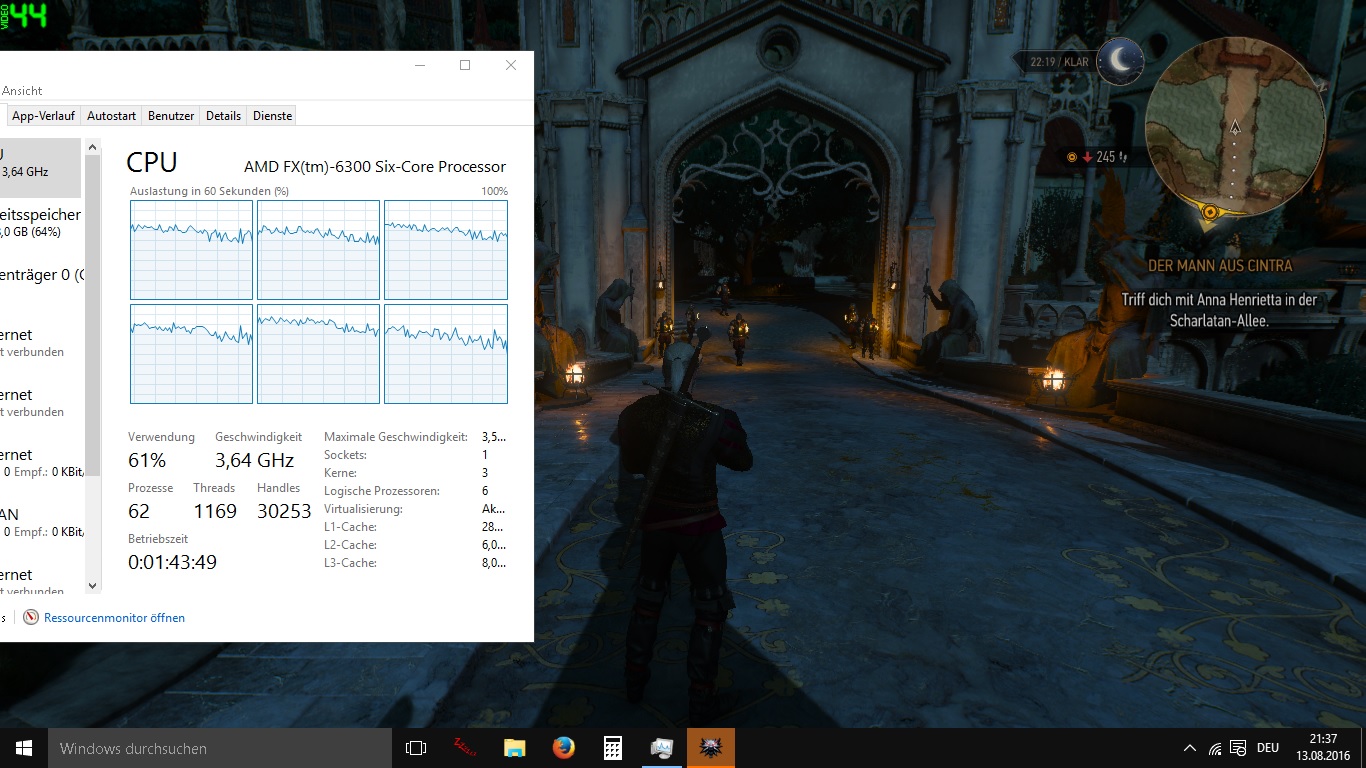The image size is (1366, 768).
Task: Click the DER MANN AUS CINTRA quest title
Action: pyautogui.click(x=1220, y=266)
